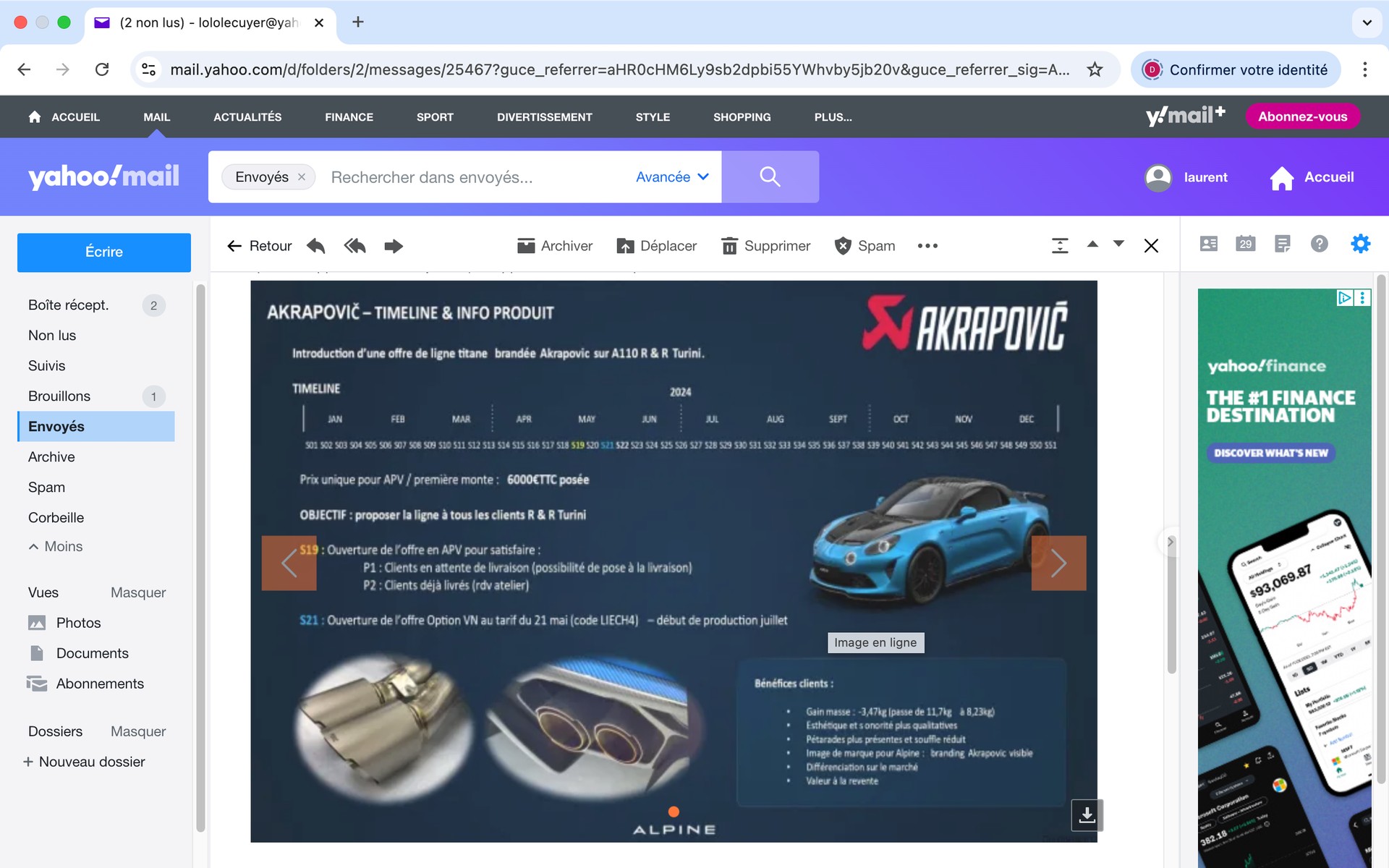
Task: View site information icon in address bar
Action: pos(148,69)
